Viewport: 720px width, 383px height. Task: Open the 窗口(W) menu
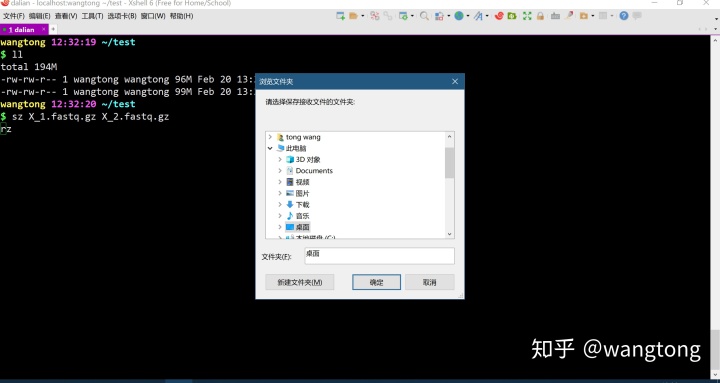153,16
